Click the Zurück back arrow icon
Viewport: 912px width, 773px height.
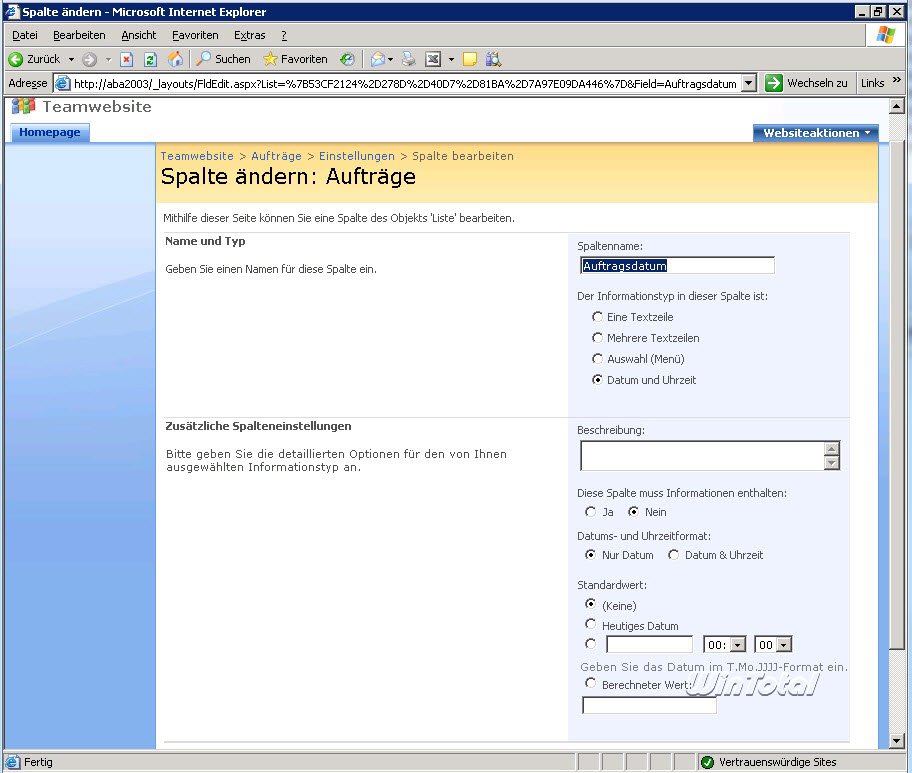click(16, 59)
